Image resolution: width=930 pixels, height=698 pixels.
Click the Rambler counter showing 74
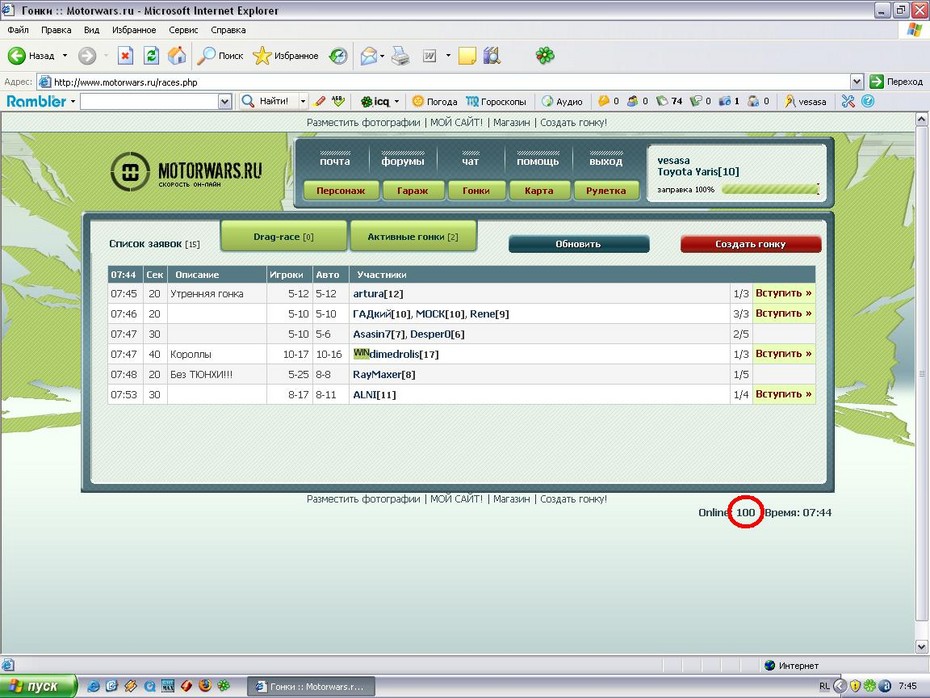point(669,101)
